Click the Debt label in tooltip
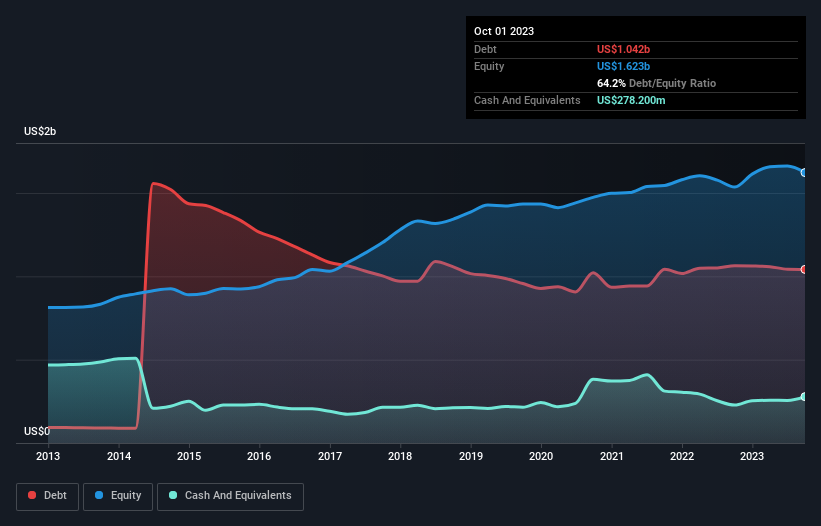 point(485,49)
